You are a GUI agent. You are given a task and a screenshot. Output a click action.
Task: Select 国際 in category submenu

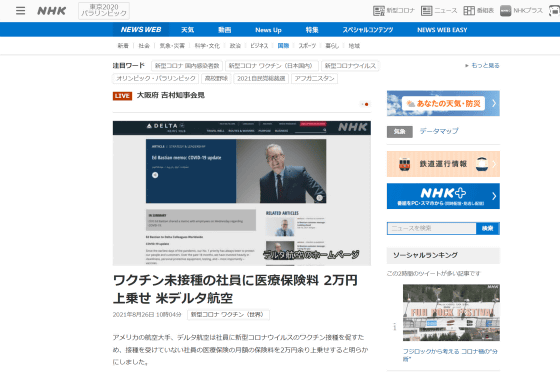tap(283, 46)
